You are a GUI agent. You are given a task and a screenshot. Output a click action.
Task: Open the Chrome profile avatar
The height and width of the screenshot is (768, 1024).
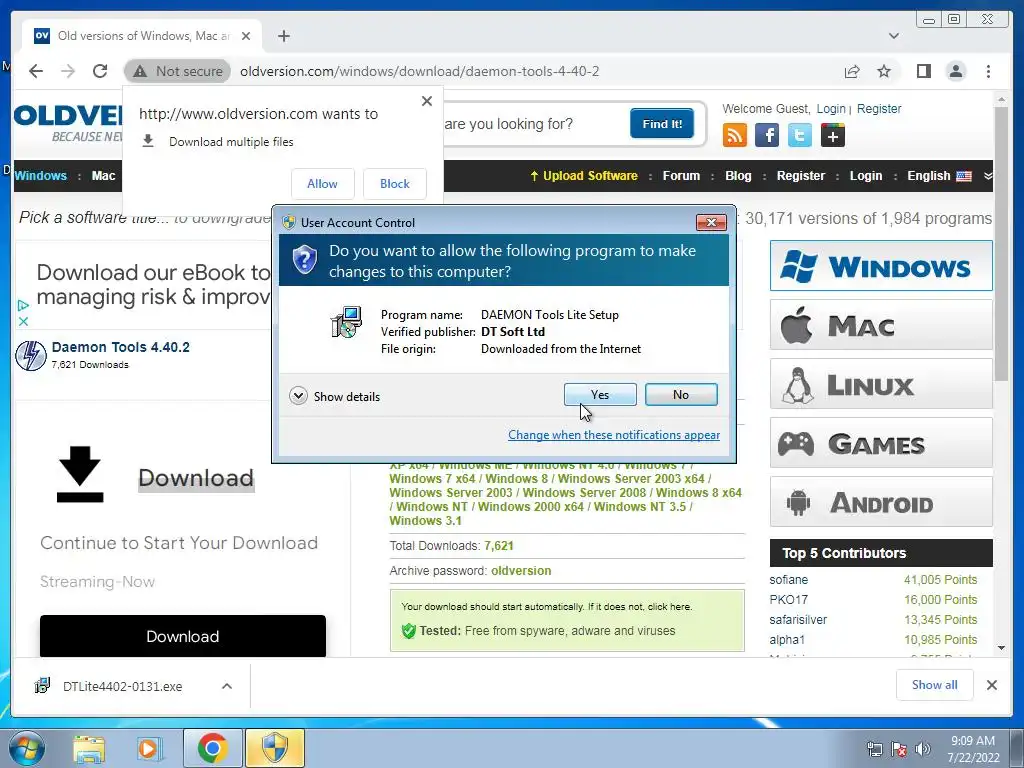(956, 71)
